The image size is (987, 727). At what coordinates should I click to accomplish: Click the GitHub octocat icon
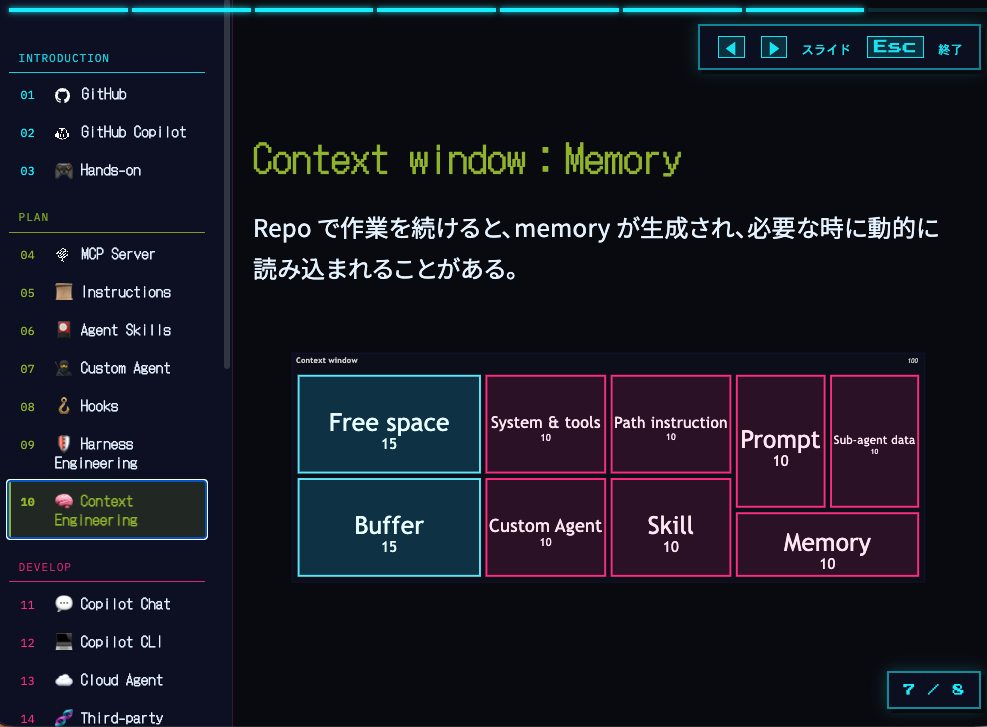62,95
